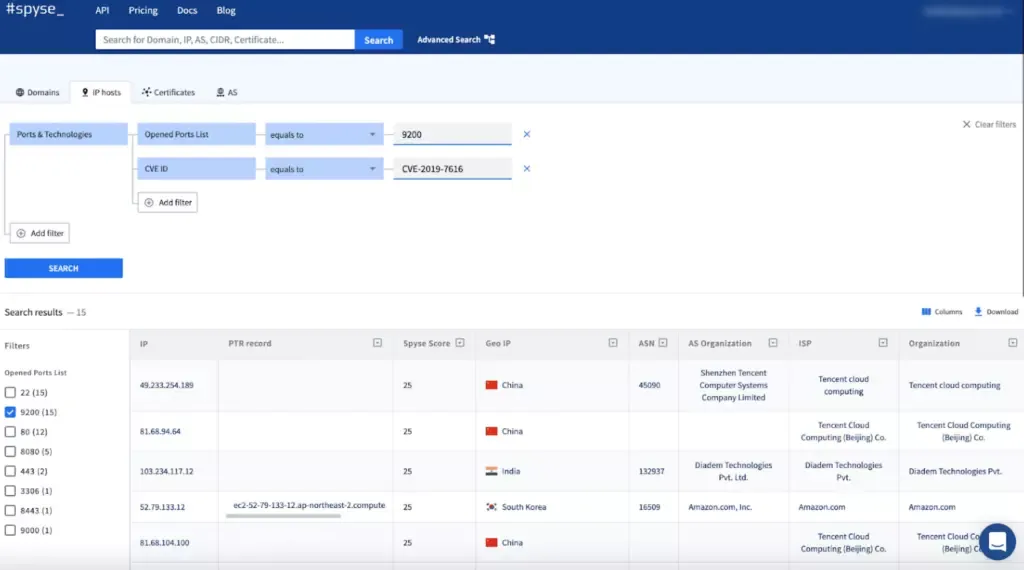Open the Spyse logo home link
Viewport: 1024px width, 570px height.
pyautogui.click(x=35, y=10)
